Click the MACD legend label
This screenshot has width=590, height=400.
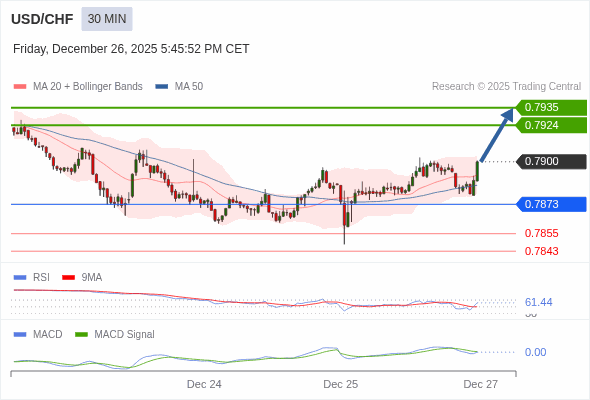[x=48, y=335]
